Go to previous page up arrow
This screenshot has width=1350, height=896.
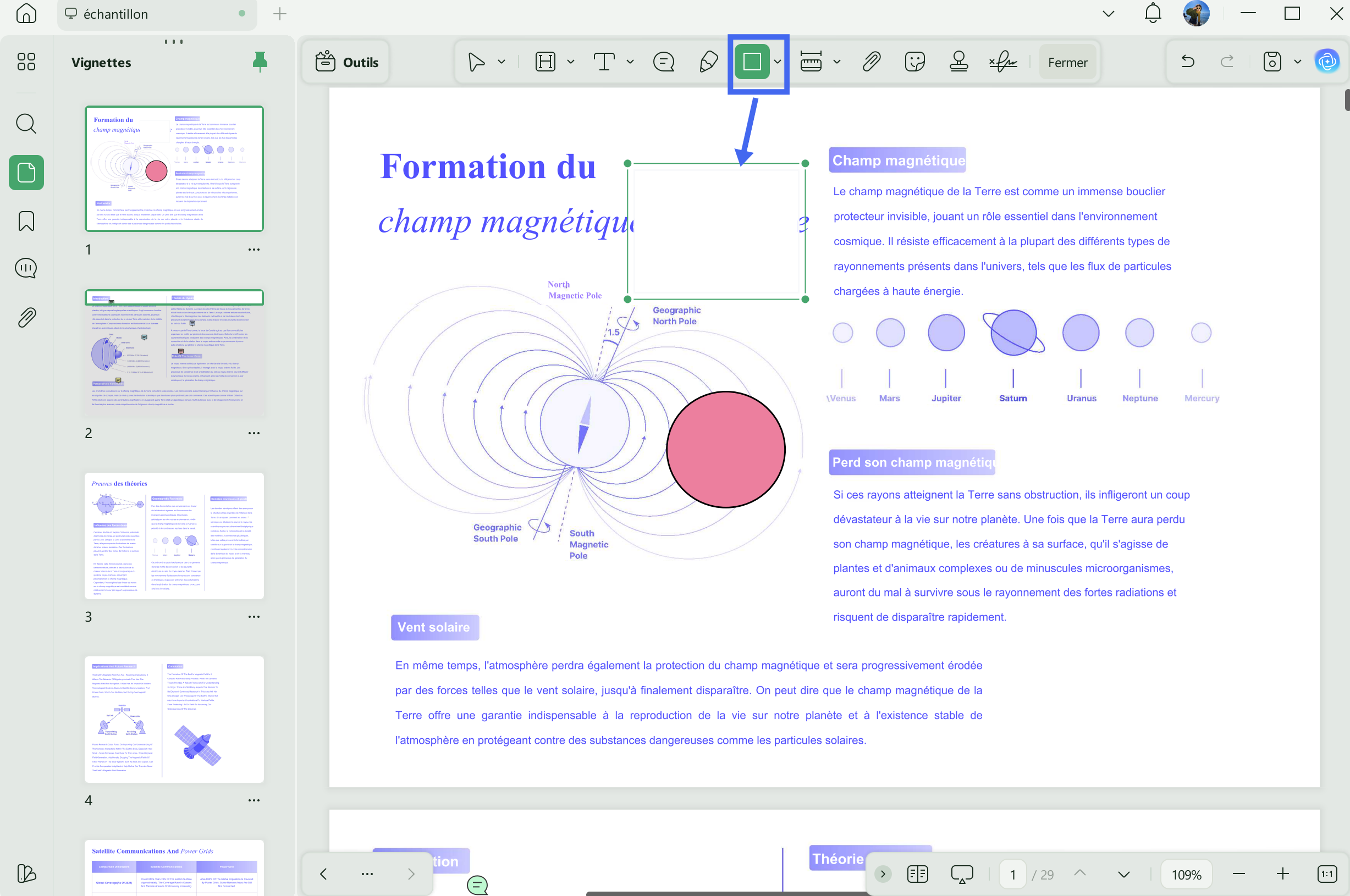(x=1079, y=873)
